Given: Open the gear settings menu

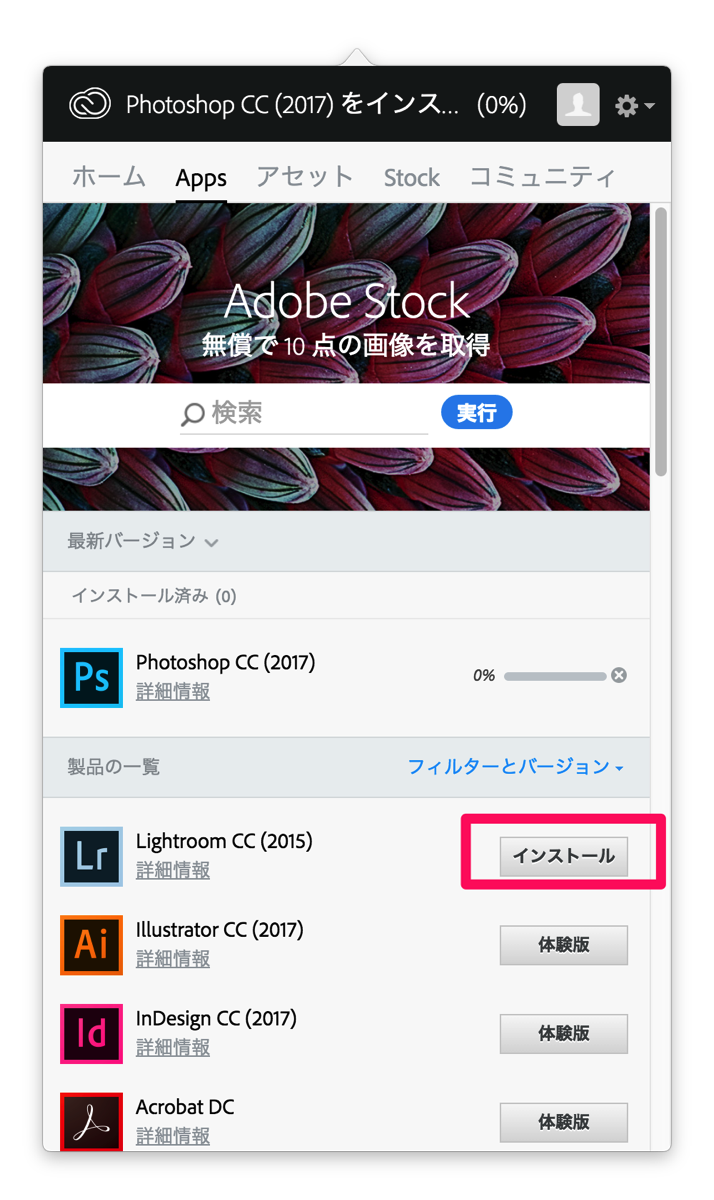Looking at the screenshot, I should (x=633, y=106).
